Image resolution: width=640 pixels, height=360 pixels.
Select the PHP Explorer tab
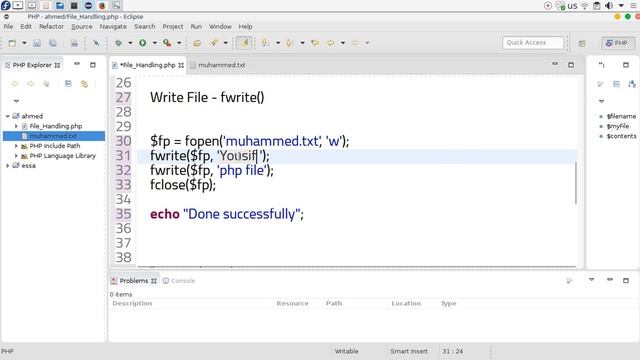tap(32, 65)
